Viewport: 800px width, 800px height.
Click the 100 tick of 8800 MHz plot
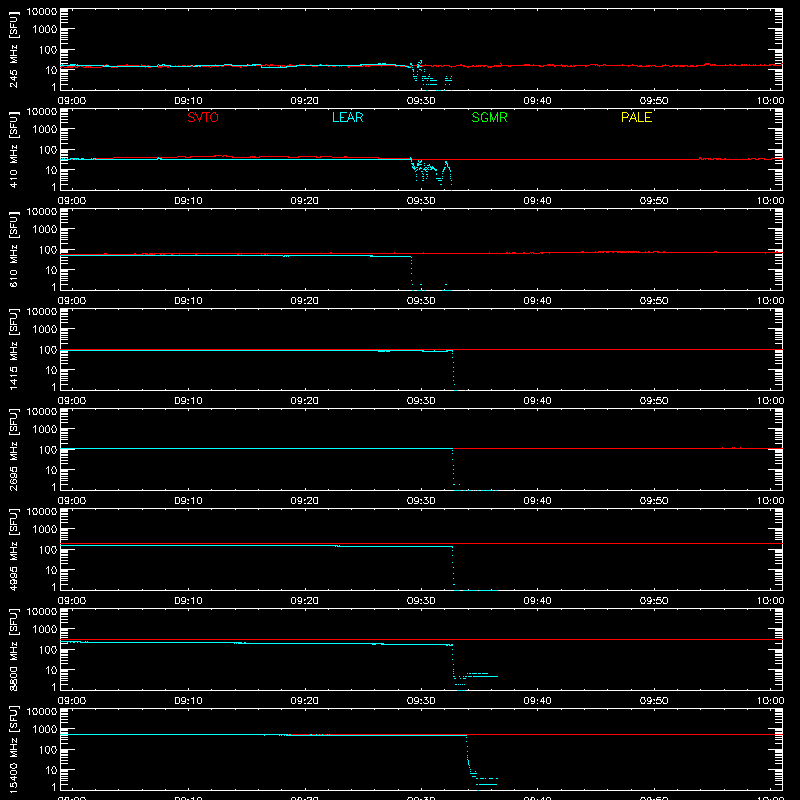pyautogui.click(x=48, y=650)
